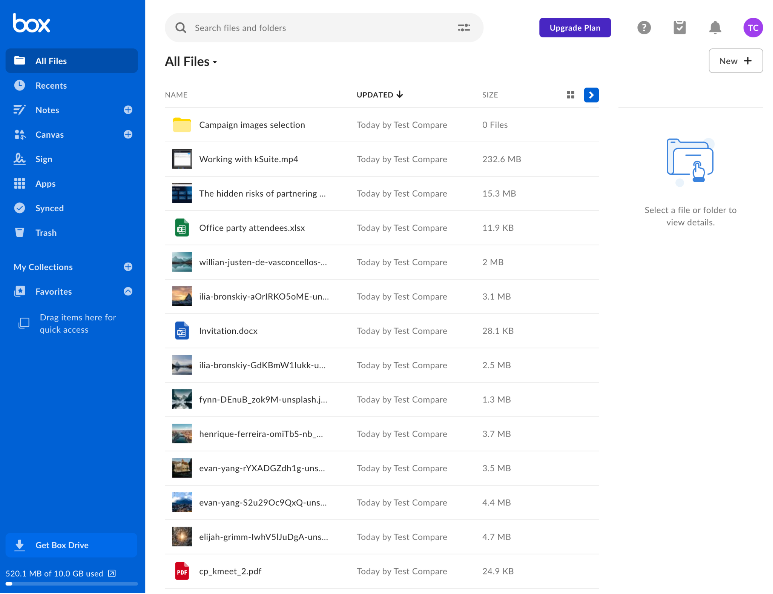
Task: Open the notifications bell
Action: (715, 28)
